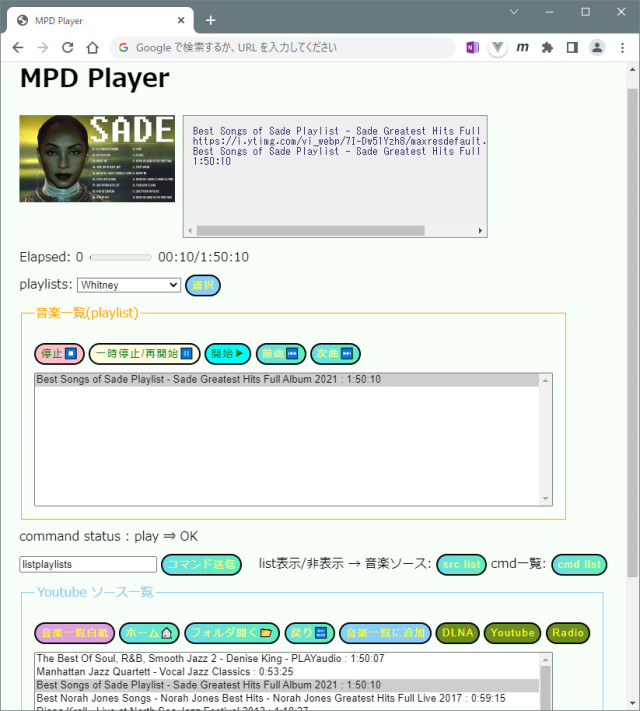Start playback with 開始 button
Viewport: 640px width, 711px height.
coord(228,354)
